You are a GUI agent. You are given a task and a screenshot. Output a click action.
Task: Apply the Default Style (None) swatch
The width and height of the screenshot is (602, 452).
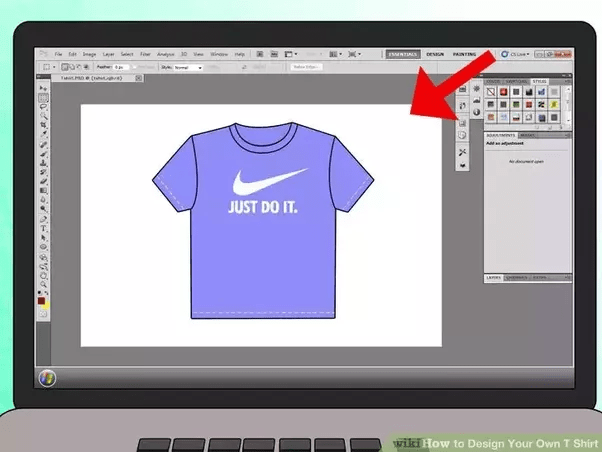tap(491, 92)
